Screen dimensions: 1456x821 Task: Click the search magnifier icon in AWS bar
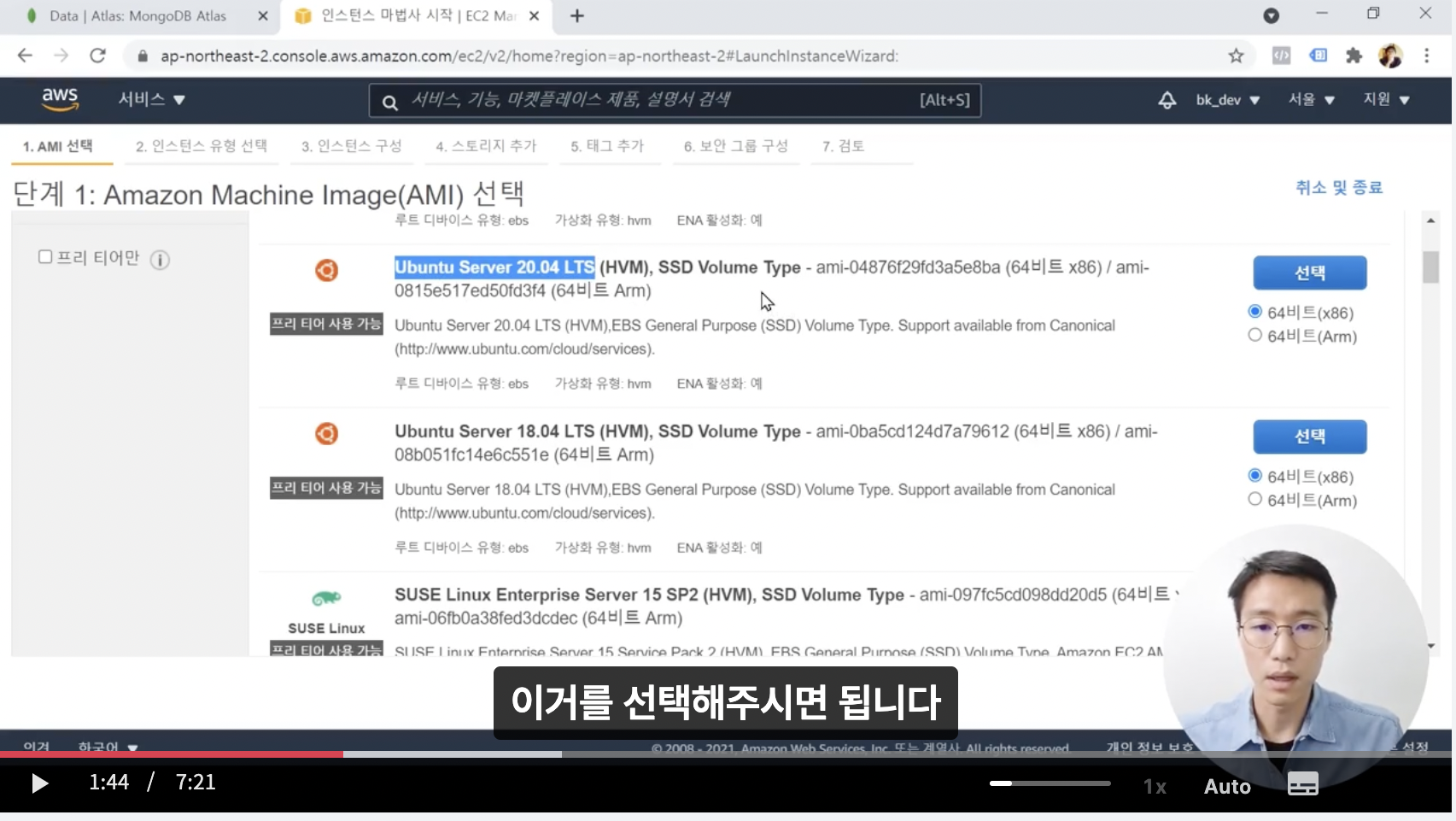click(389, 103)
